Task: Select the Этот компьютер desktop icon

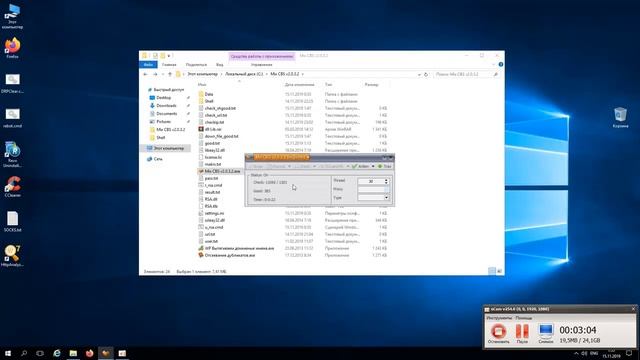Action: point(13,16)
